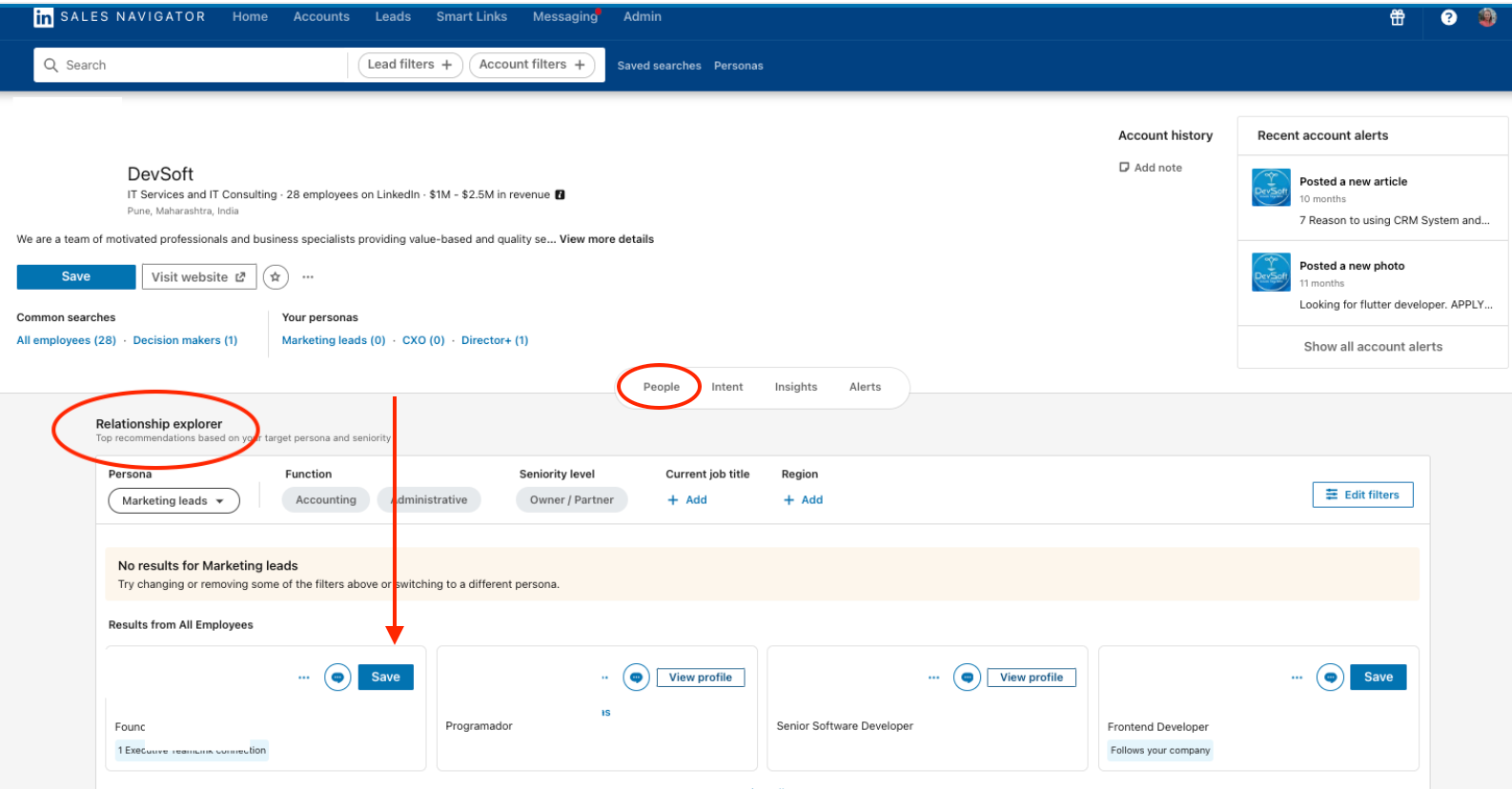Open the gift icon in top bar
Viewport: 1512px width, 789px height.
(1398, 17)
